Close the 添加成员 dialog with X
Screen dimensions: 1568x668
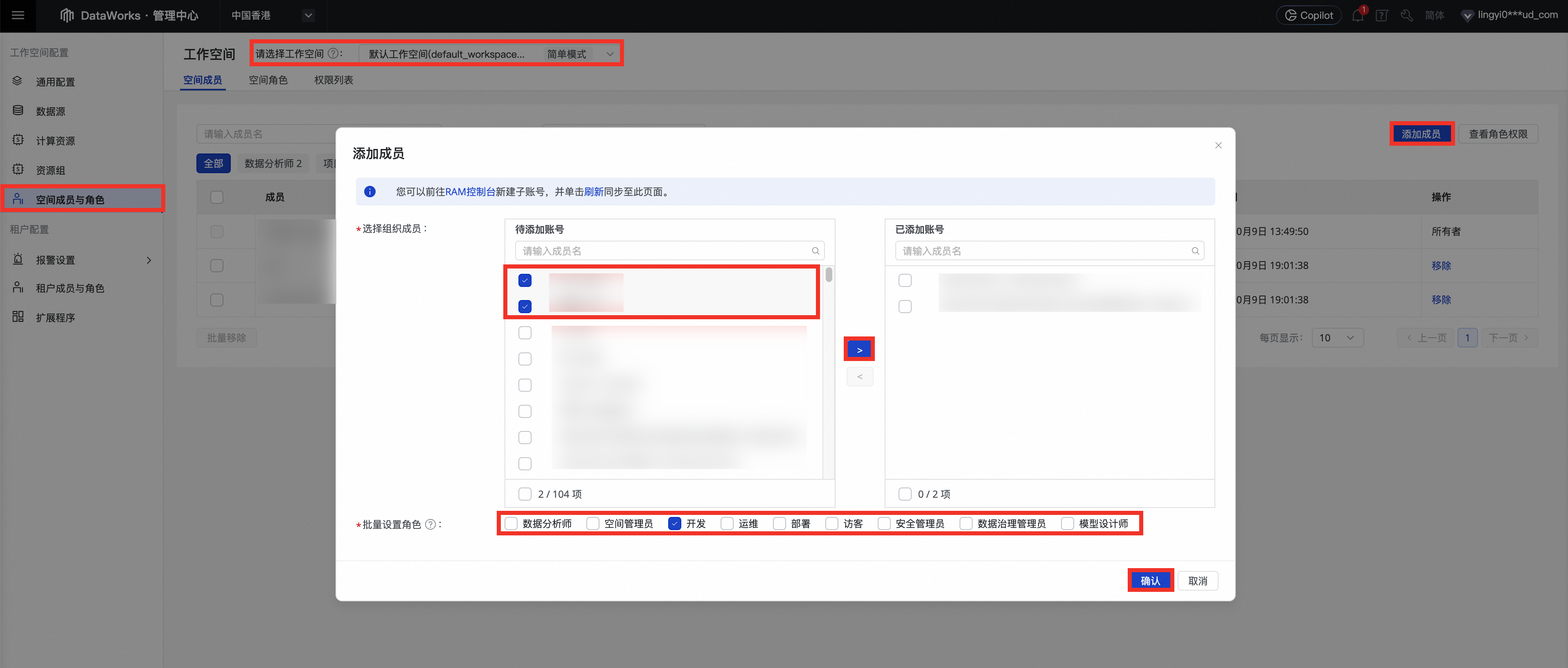click(x=1218, y=145)
